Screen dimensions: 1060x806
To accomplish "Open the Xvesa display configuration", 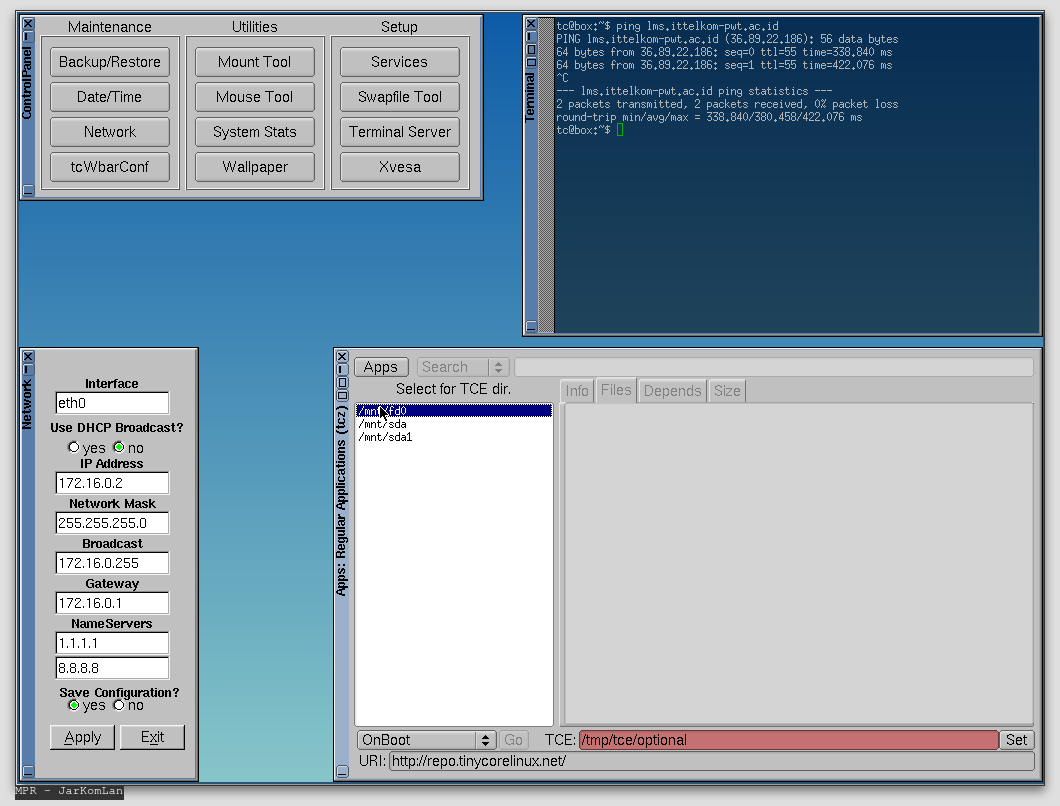I will (x=399, y=166).
